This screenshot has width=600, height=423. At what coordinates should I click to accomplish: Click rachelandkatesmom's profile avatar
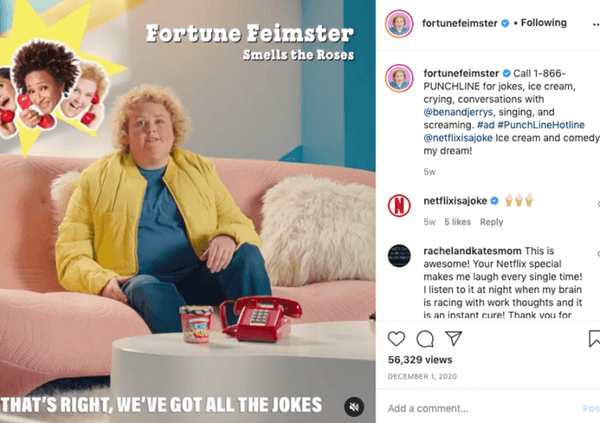399,256
